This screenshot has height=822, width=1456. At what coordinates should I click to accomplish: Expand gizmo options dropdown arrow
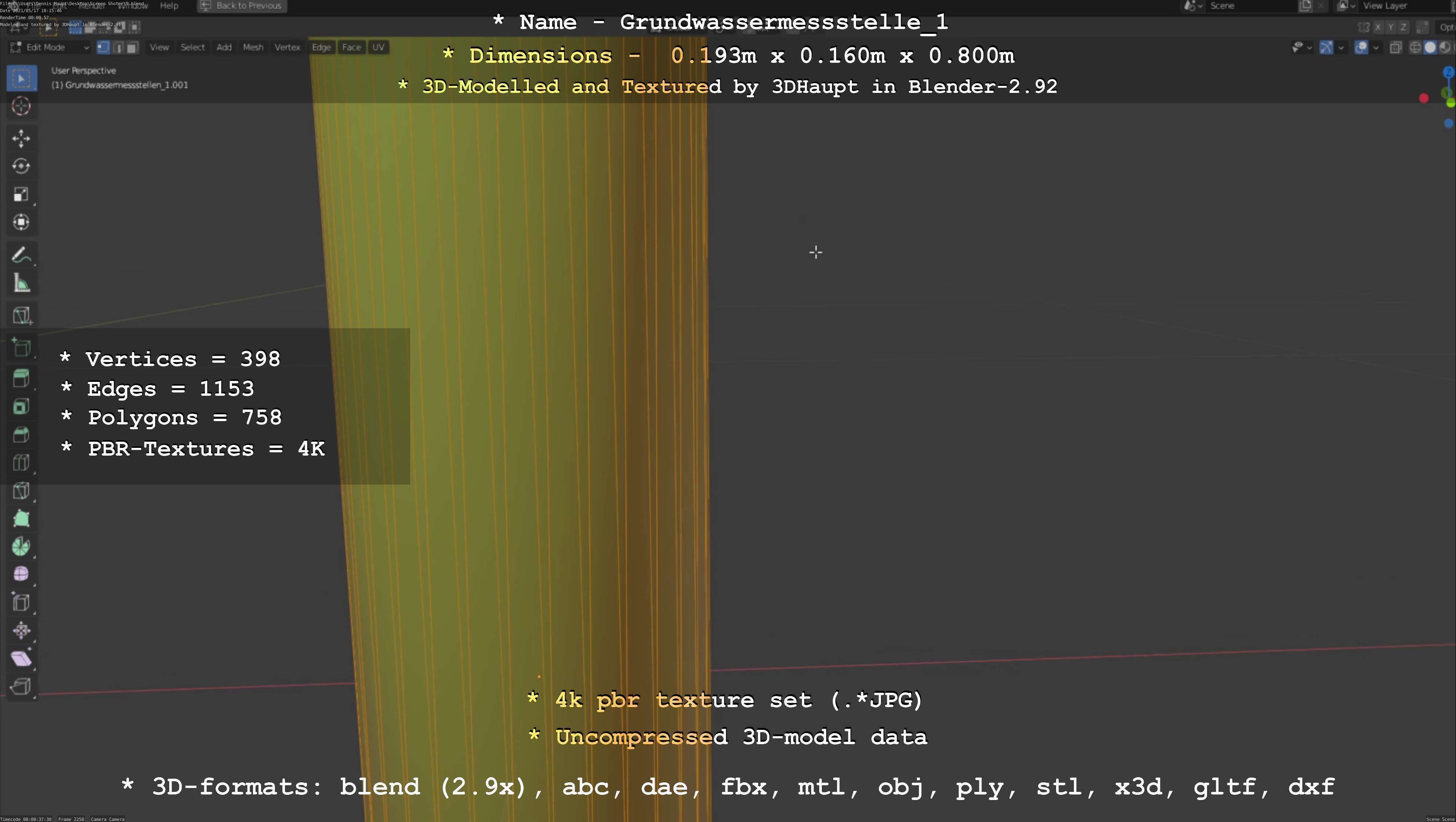[x=1341, y=47]
